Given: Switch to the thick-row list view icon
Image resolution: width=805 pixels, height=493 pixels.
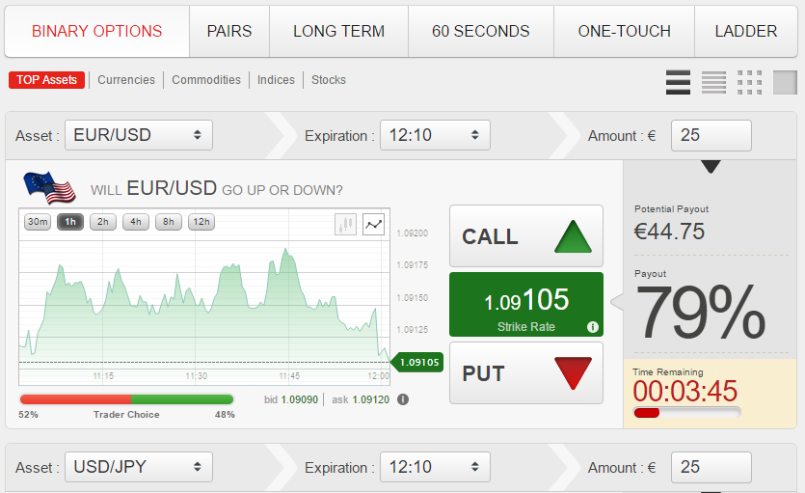Looking at the screenshot, I should [678, 82].
